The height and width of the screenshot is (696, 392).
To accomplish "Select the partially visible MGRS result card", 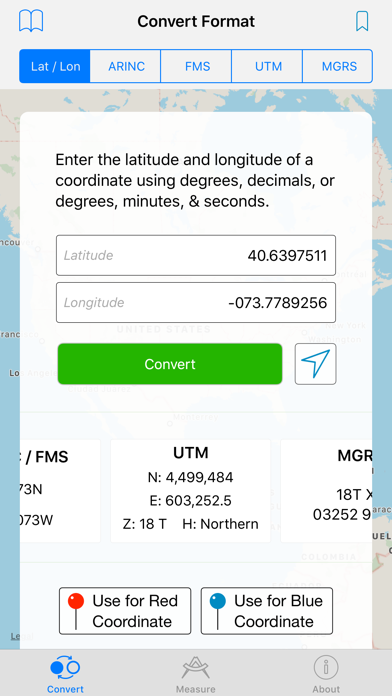I will pos(326,490).
